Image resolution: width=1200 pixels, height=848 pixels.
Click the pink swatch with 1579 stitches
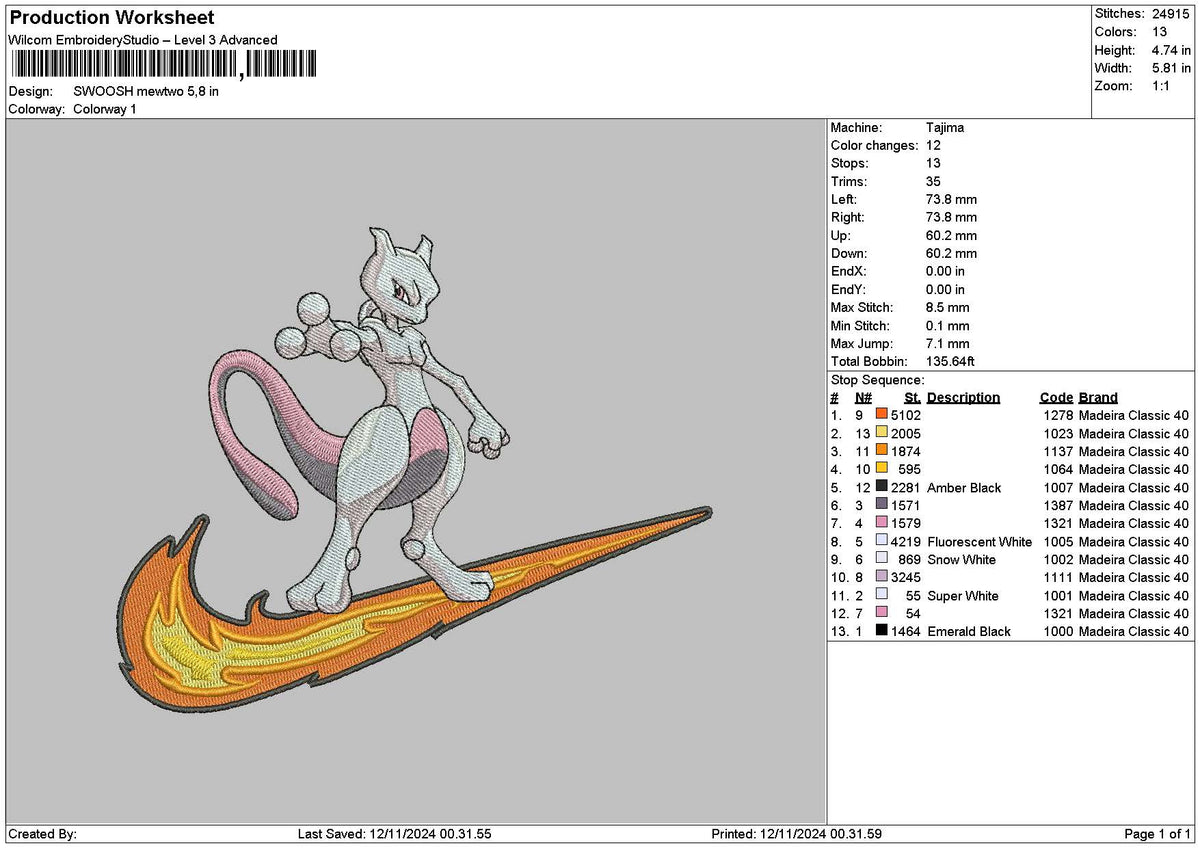tap(882, 523)
